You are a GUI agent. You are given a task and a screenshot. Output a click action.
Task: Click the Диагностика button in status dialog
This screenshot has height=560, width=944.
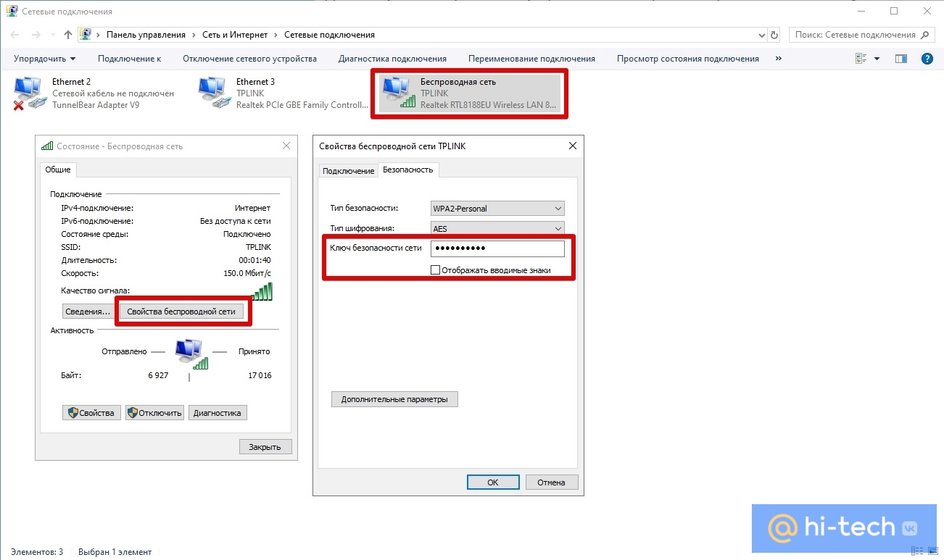[x=217, y=412]
